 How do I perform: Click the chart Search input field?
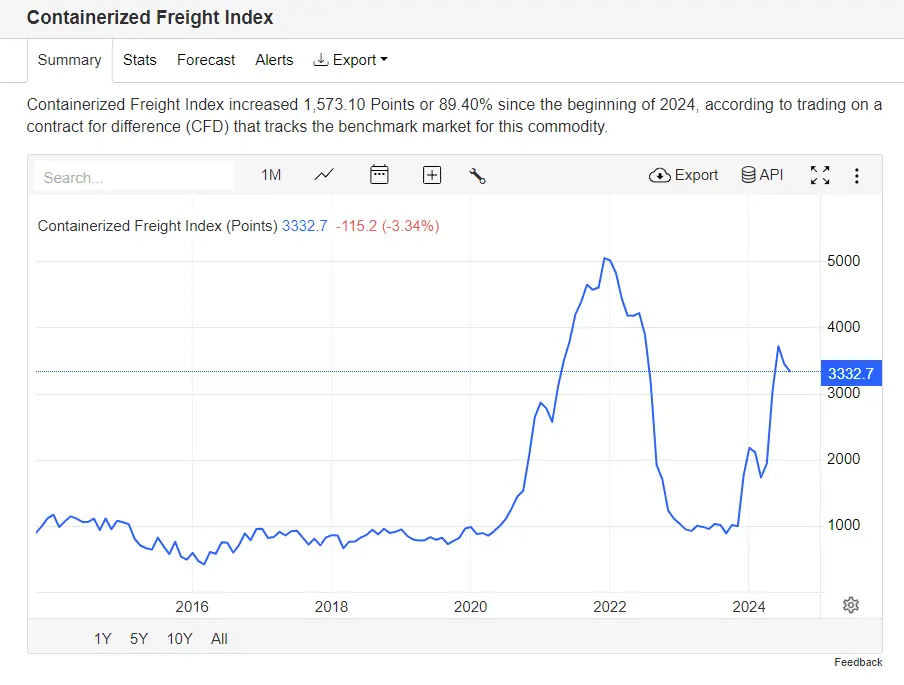coord(134,177)
